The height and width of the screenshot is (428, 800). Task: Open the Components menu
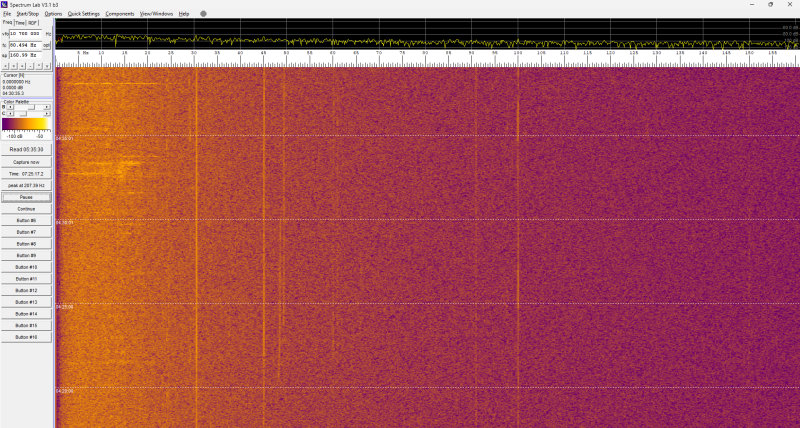coord(120,14)
